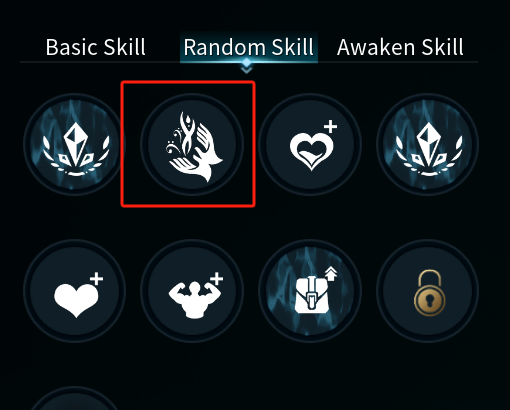
Task: Open the partially visible skill slot at bottom
Action: click(74, 399)
